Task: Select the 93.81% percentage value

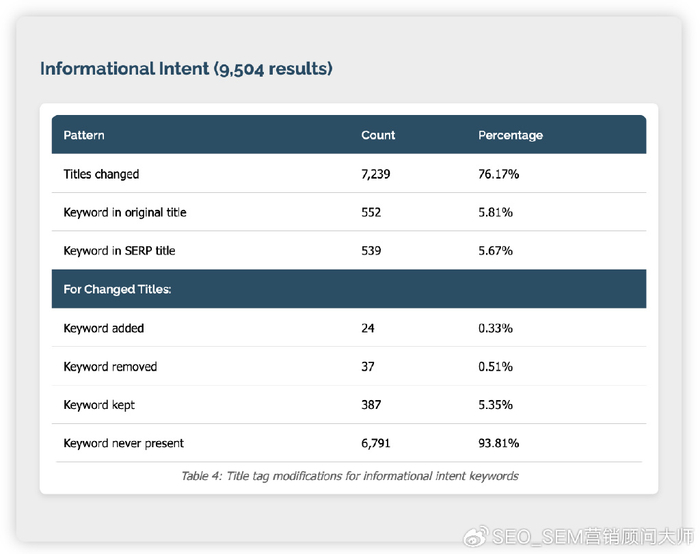Action: (x=498, y=443)
